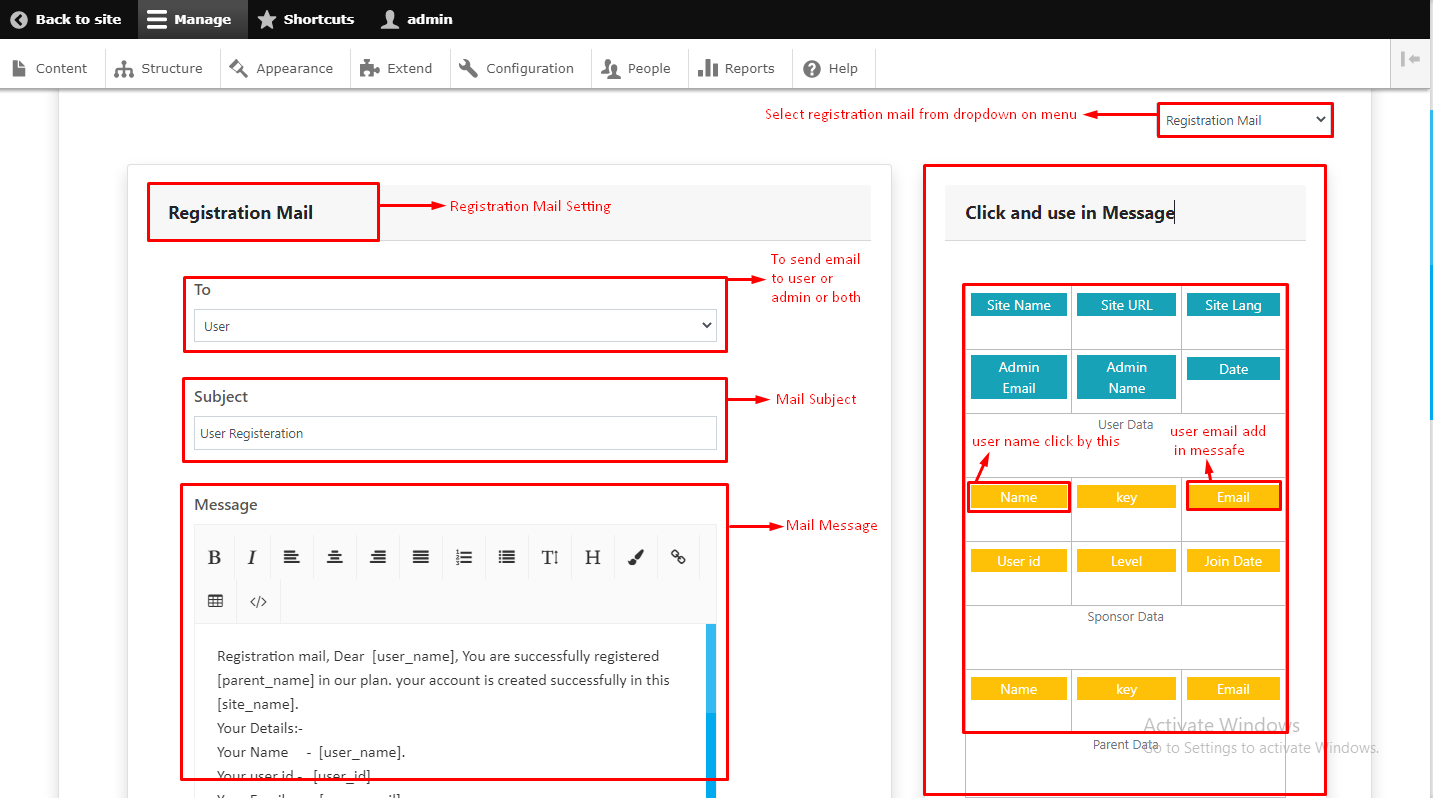Screen dimensions: 1433x798
Task: Open the code view in editor
Action: pyautogui.click(x=259, y=601)
